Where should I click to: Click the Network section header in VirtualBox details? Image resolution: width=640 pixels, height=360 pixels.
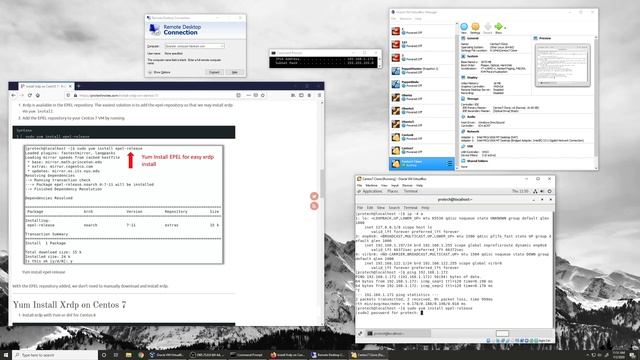click(473, 131)
